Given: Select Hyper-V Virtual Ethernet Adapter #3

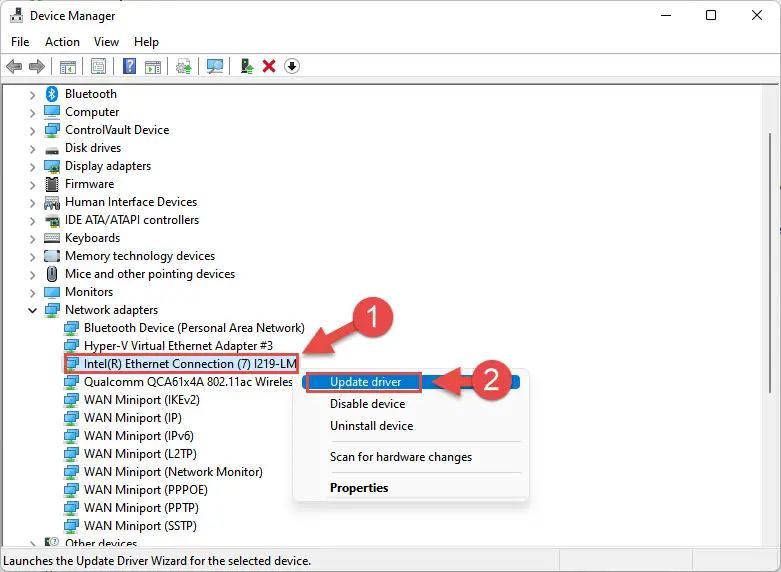Looking at the screenshot, I should [178, 346].
